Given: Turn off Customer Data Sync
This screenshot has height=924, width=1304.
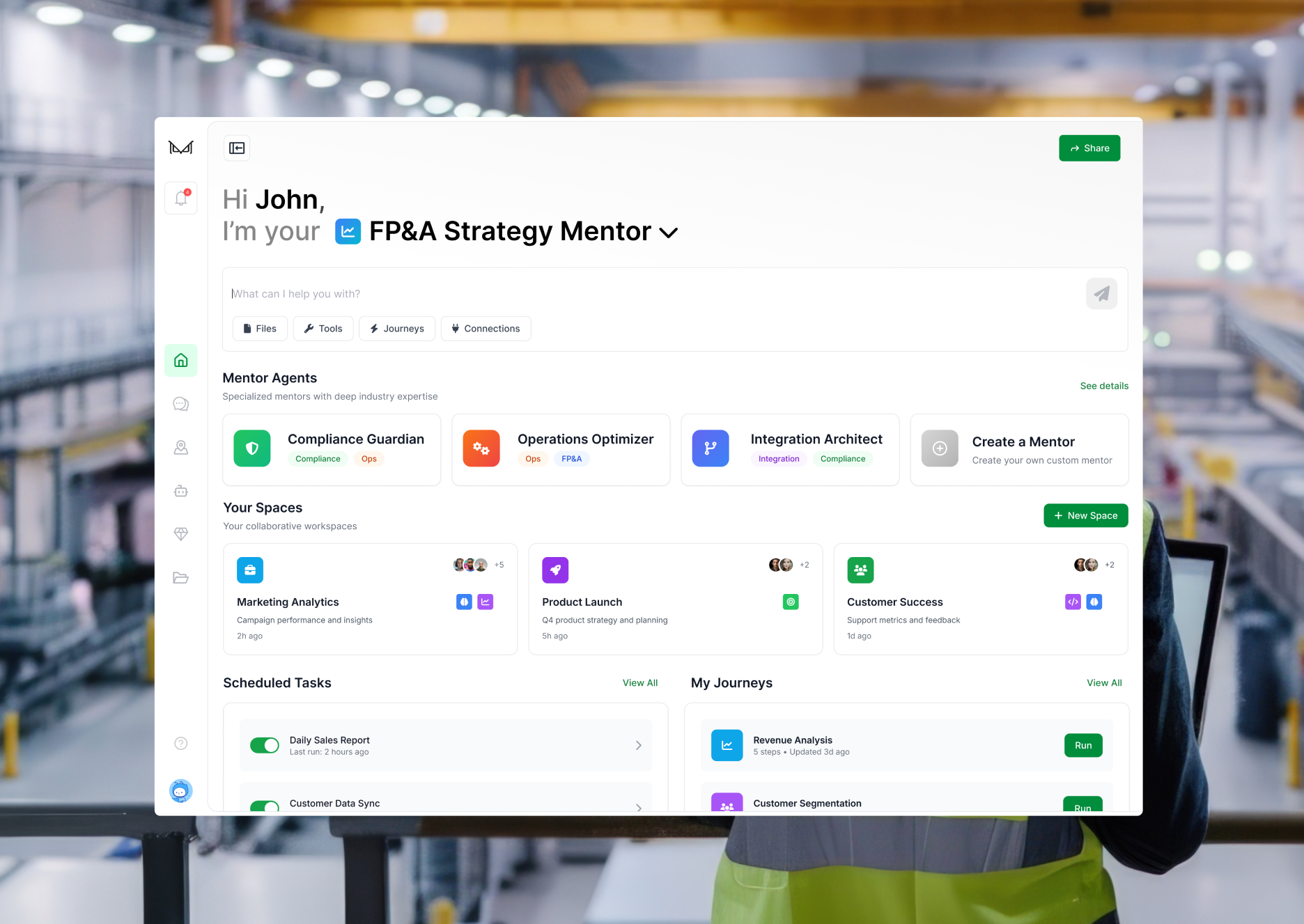Looking at the screenshot, I should click(x=265, y=808).
